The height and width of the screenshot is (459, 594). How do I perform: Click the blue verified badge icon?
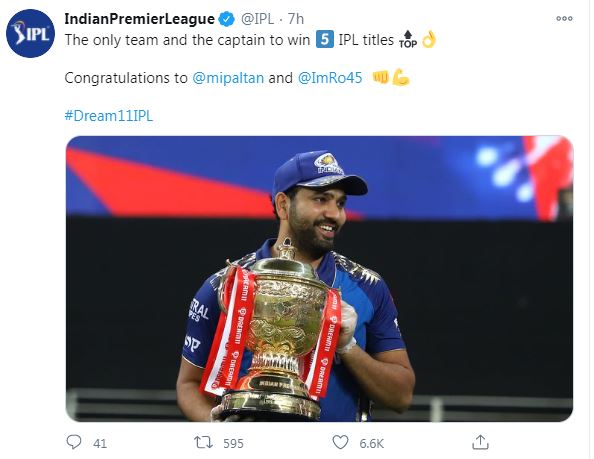pos(227,19)
